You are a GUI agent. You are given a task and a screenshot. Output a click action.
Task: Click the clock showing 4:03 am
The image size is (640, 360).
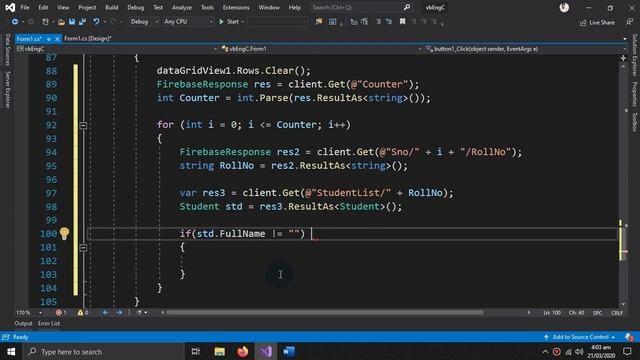point(601,347)
